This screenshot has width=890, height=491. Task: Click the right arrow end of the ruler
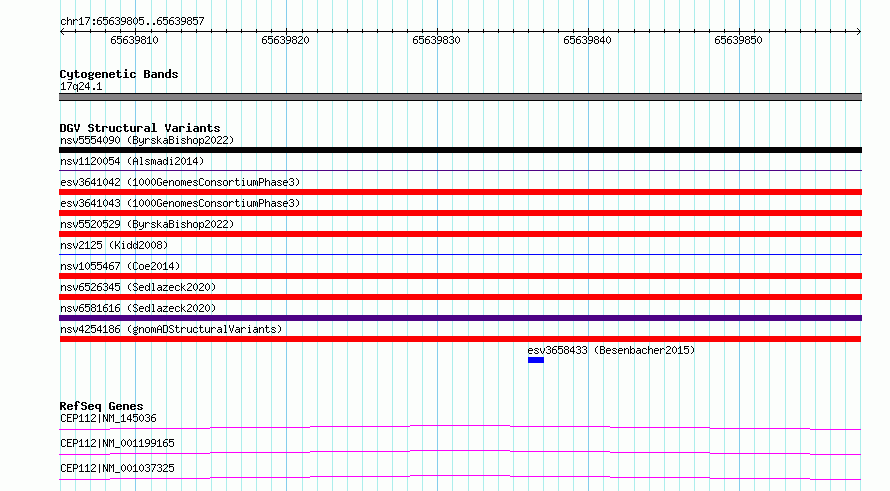point(859,32)
